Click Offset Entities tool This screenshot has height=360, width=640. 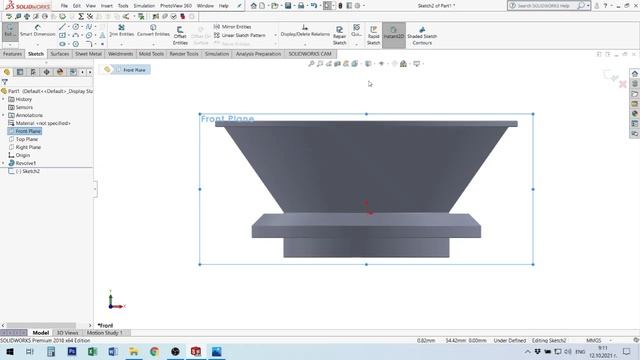pyautogui.click(x=180, y=36)
